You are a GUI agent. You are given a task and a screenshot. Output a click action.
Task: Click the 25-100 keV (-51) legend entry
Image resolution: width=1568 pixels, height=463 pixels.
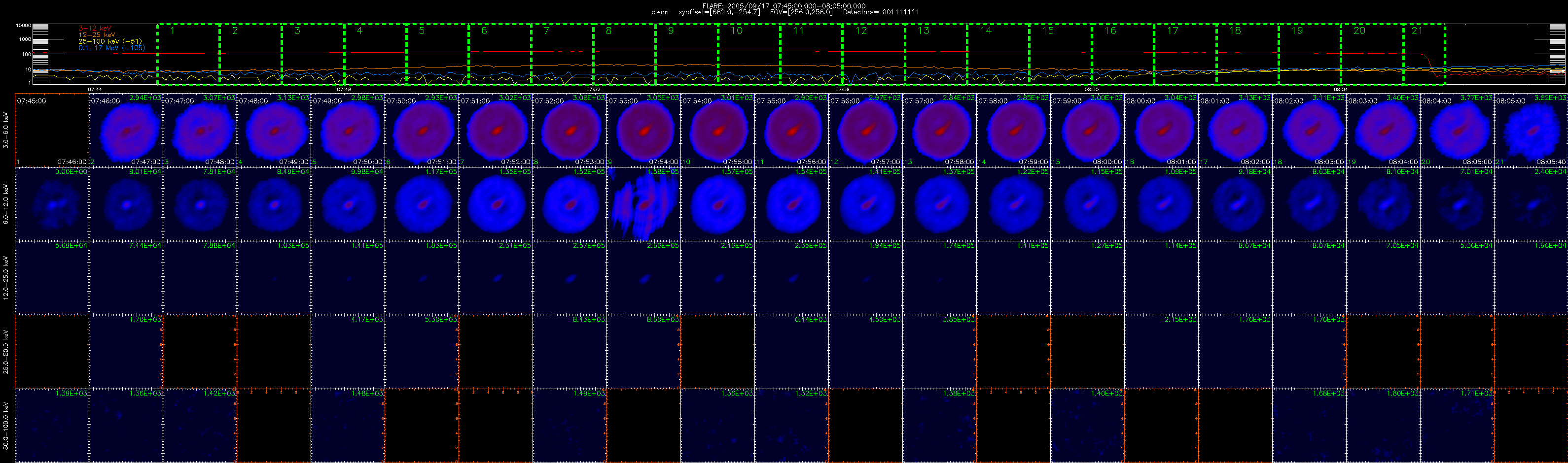[x=109, y=41]
